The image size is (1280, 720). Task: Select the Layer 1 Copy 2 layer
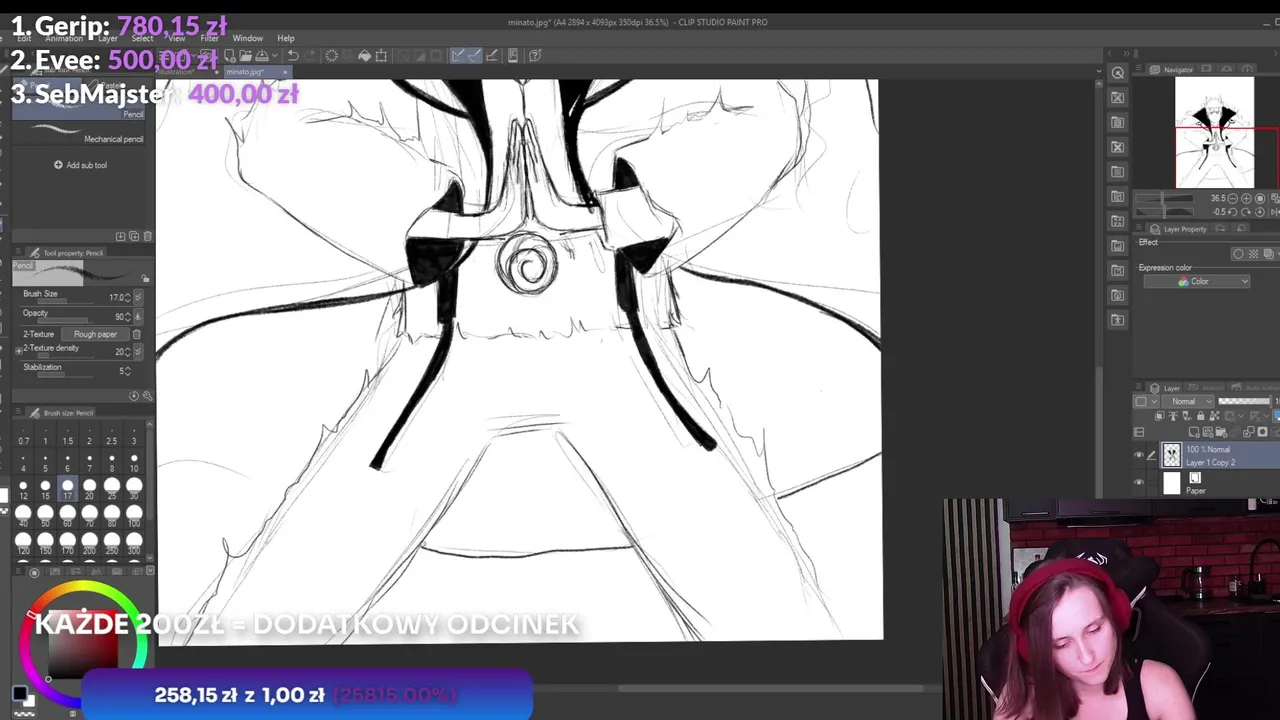point(1219,456)
